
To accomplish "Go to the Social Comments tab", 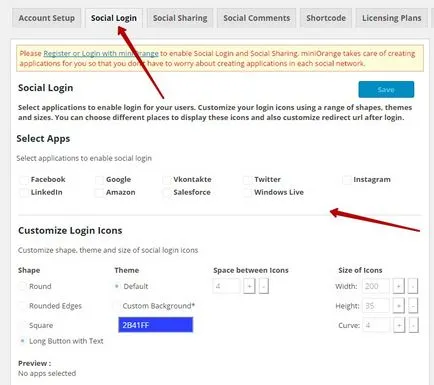I will coord(257,18).
